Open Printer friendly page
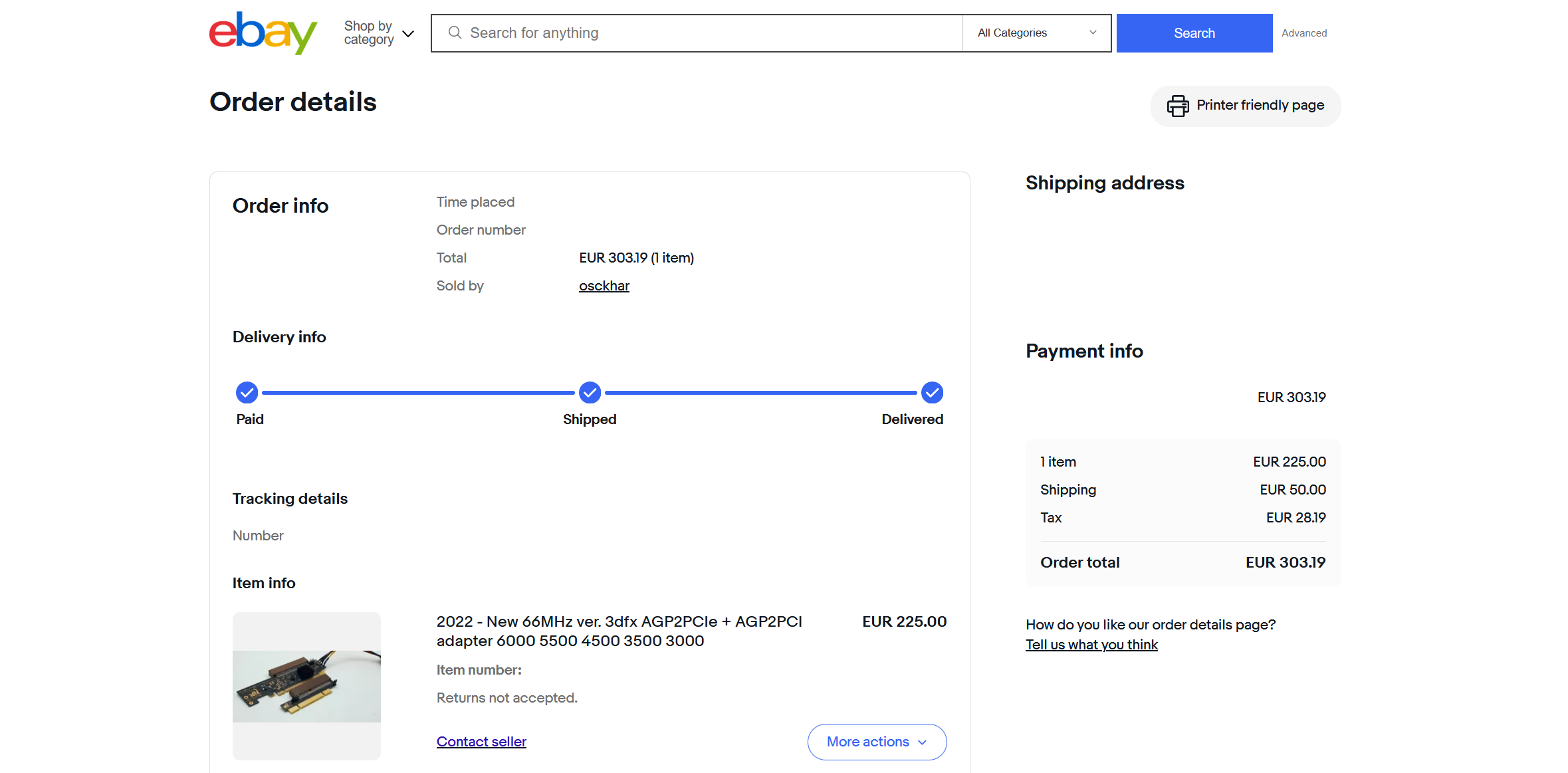 pos(1246,106)
